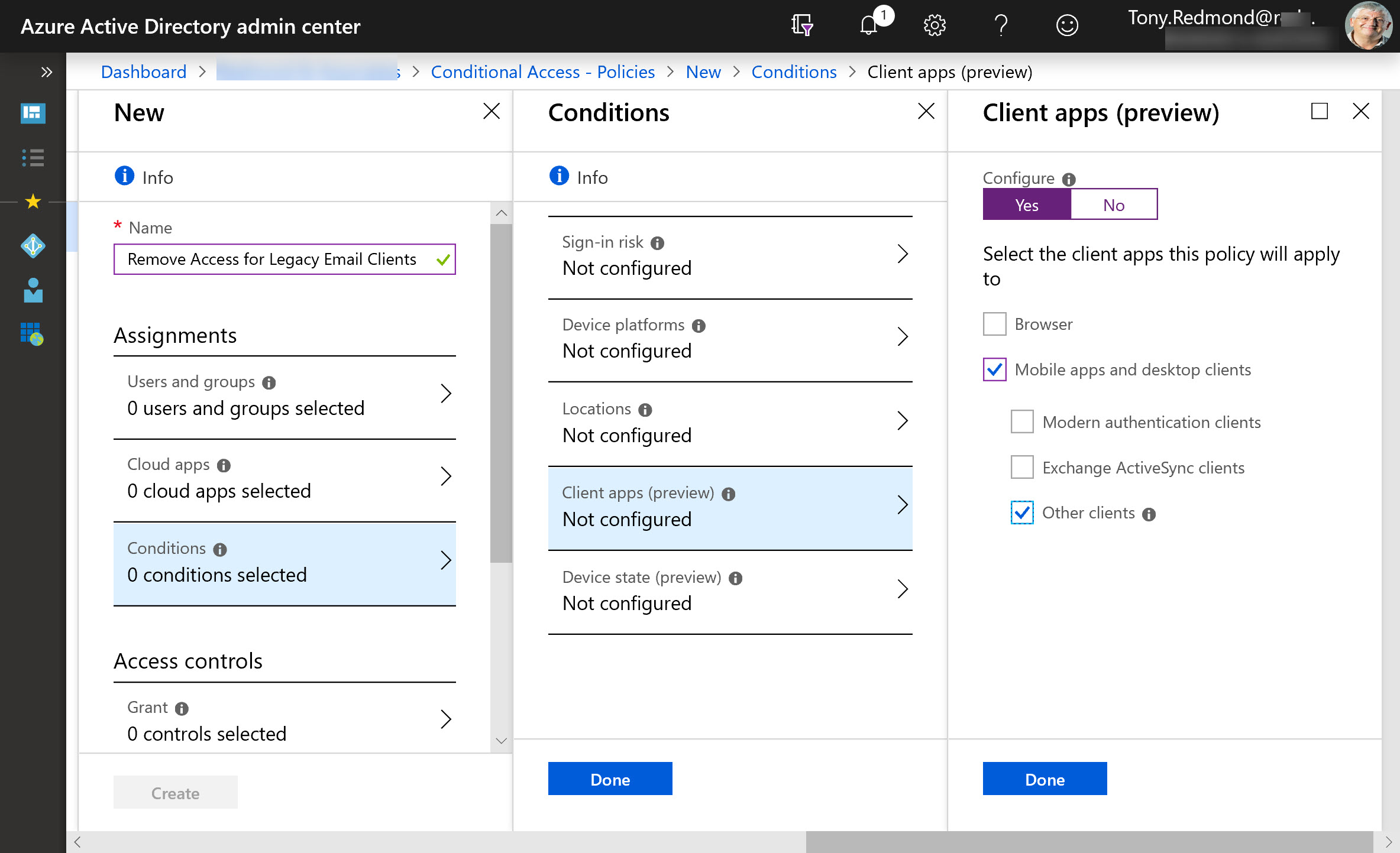This screenshot has height=853, width=1400.
Task: Expand Users and groups assignment
Action: (x=284, y=395)
